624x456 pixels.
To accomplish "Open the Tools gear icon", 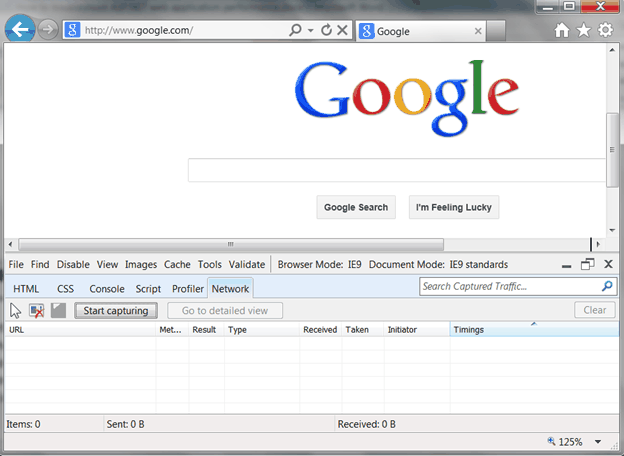I will tap(606, 30).
